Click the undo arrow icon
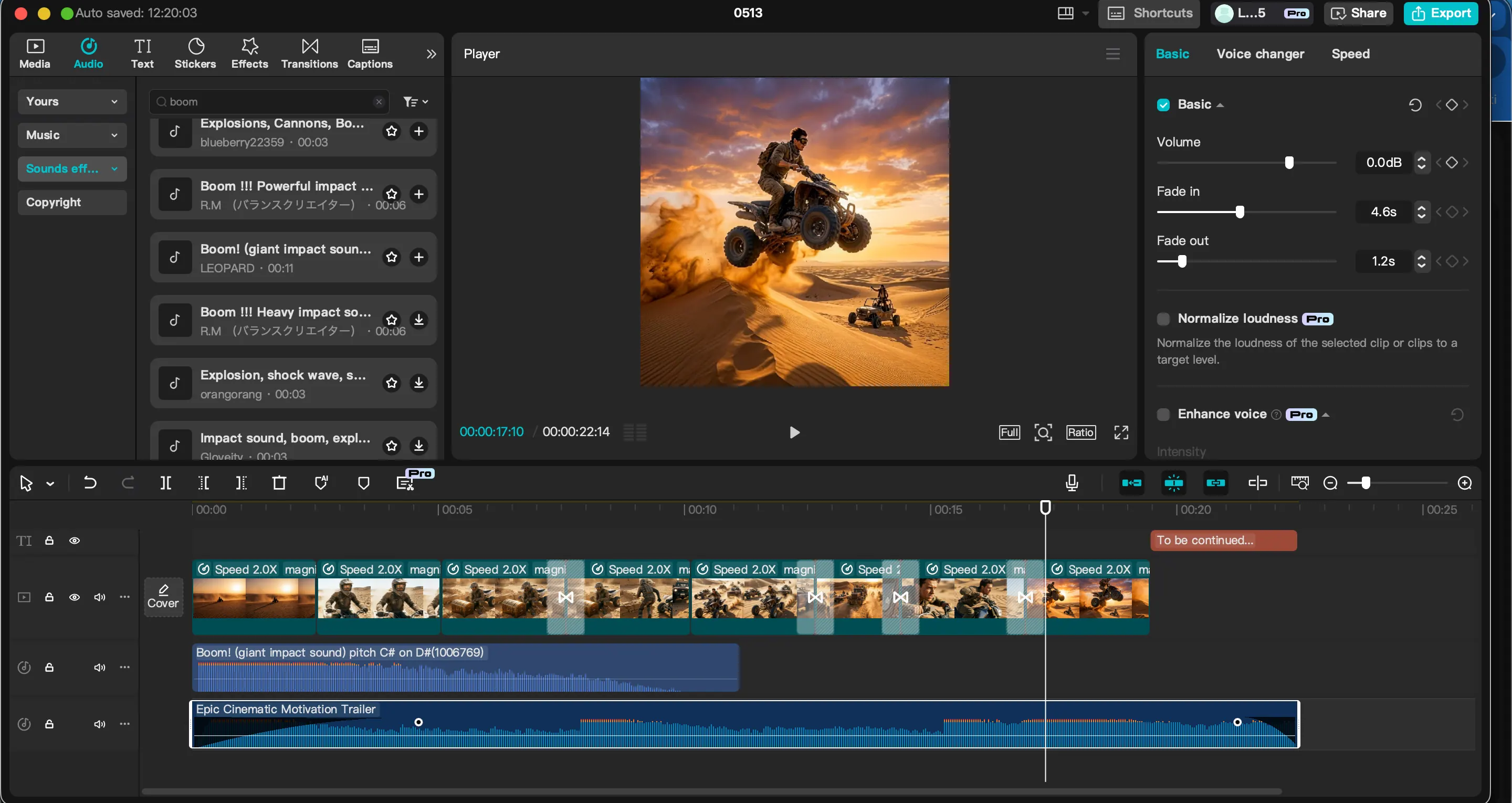 point(90,483)
